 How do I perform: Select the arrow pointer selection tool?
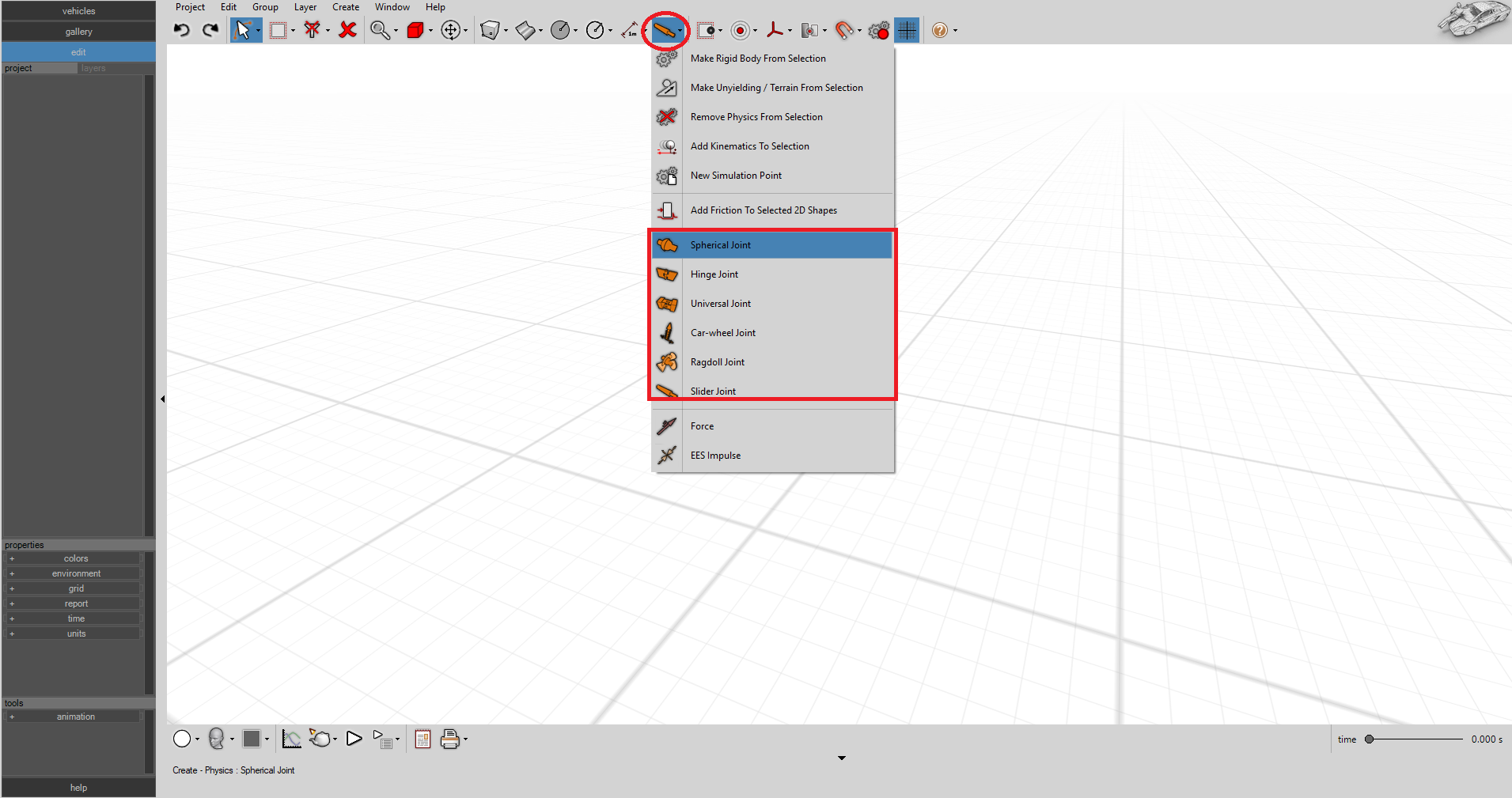click(243, 30)
